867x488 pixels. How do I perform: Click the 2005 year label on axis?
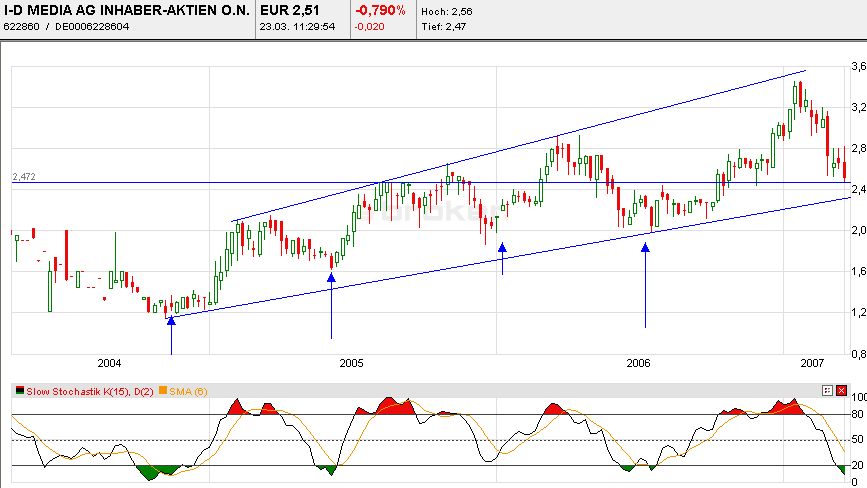(352, 363)
